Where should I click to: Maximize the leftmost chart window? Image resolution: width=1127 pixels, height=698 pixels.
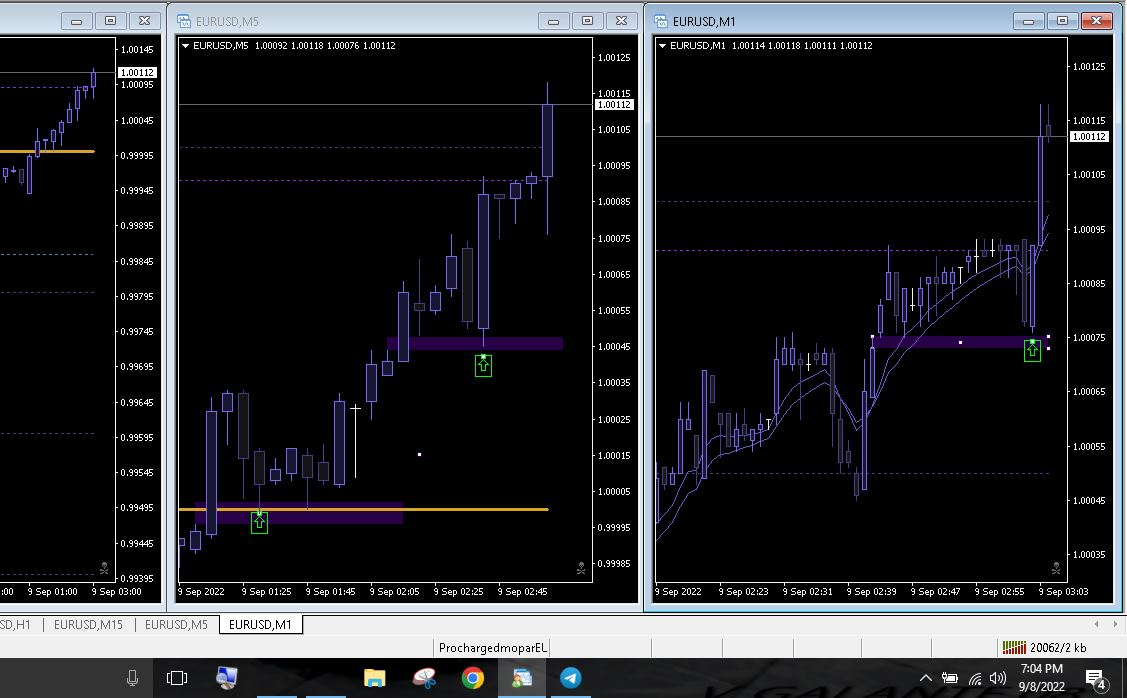click(110, 21)
